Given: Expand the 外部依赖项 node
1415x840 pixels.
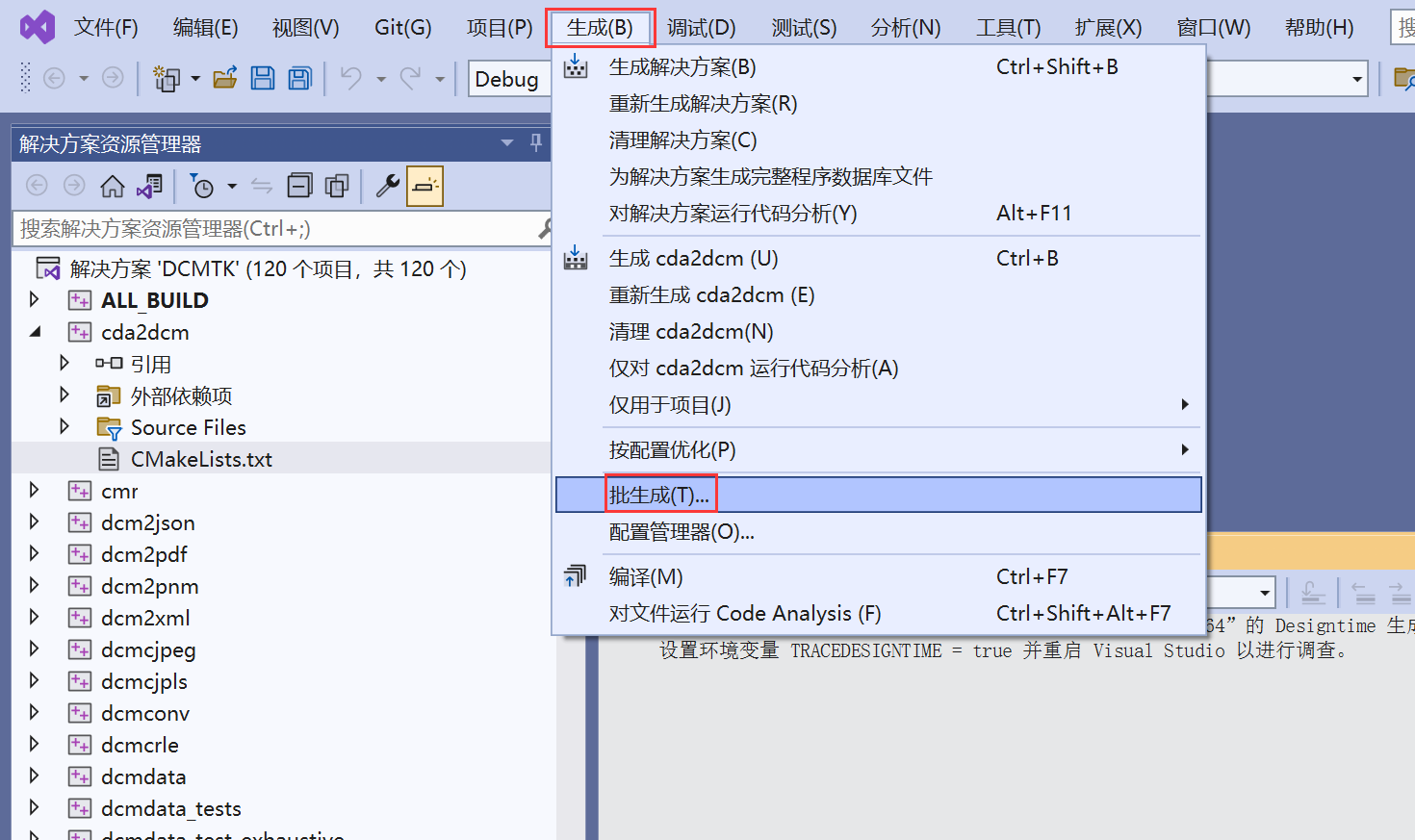Looking at the screenshot, I should point(64,395).
